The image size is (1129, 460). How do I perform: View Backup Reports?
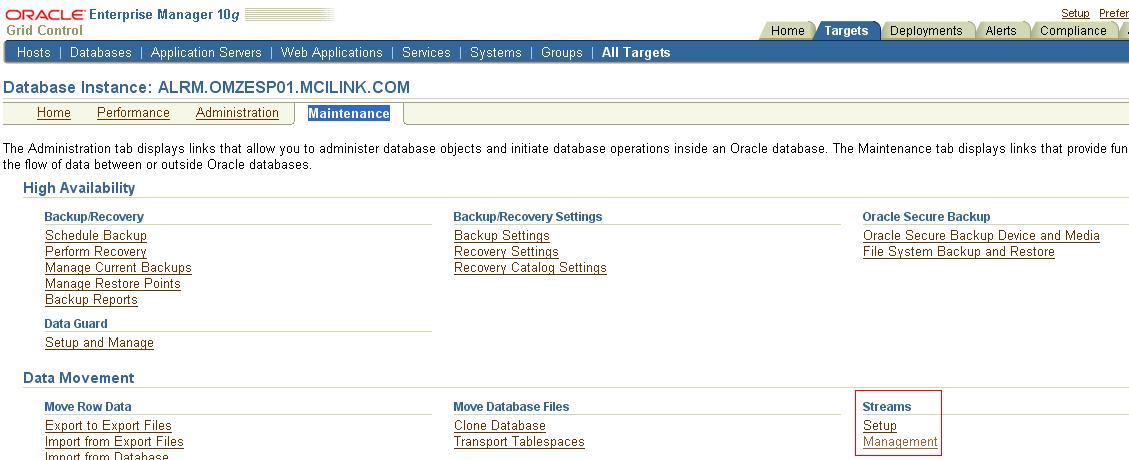coord(91,299)
